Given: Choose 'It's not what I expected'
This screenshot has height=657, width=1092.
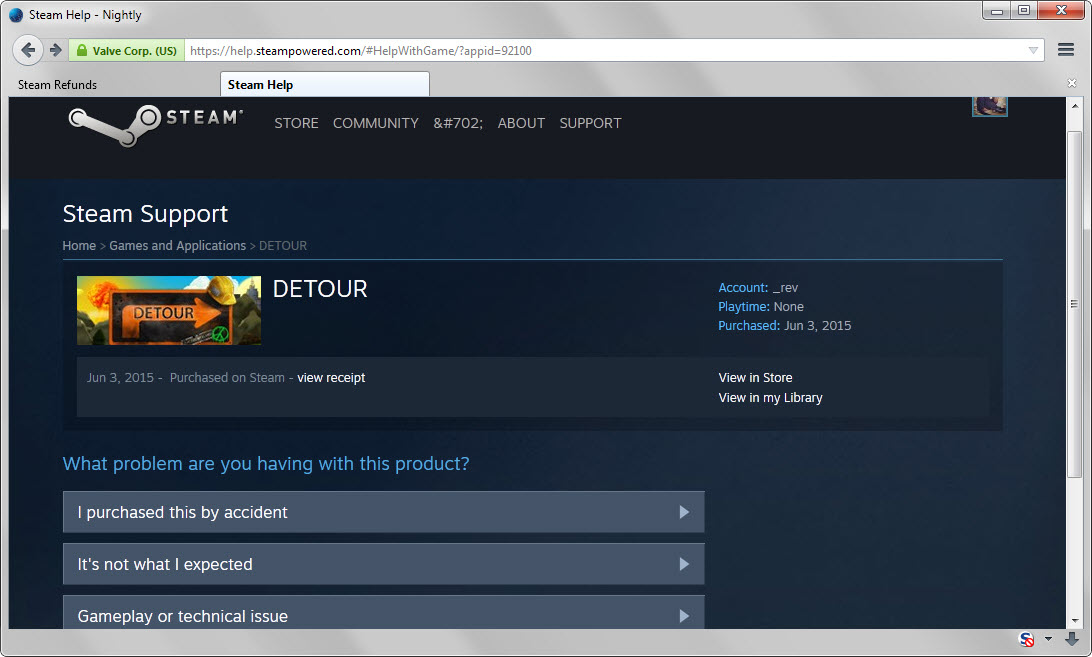Looking at the screenshot, I should tap(384, 564).
